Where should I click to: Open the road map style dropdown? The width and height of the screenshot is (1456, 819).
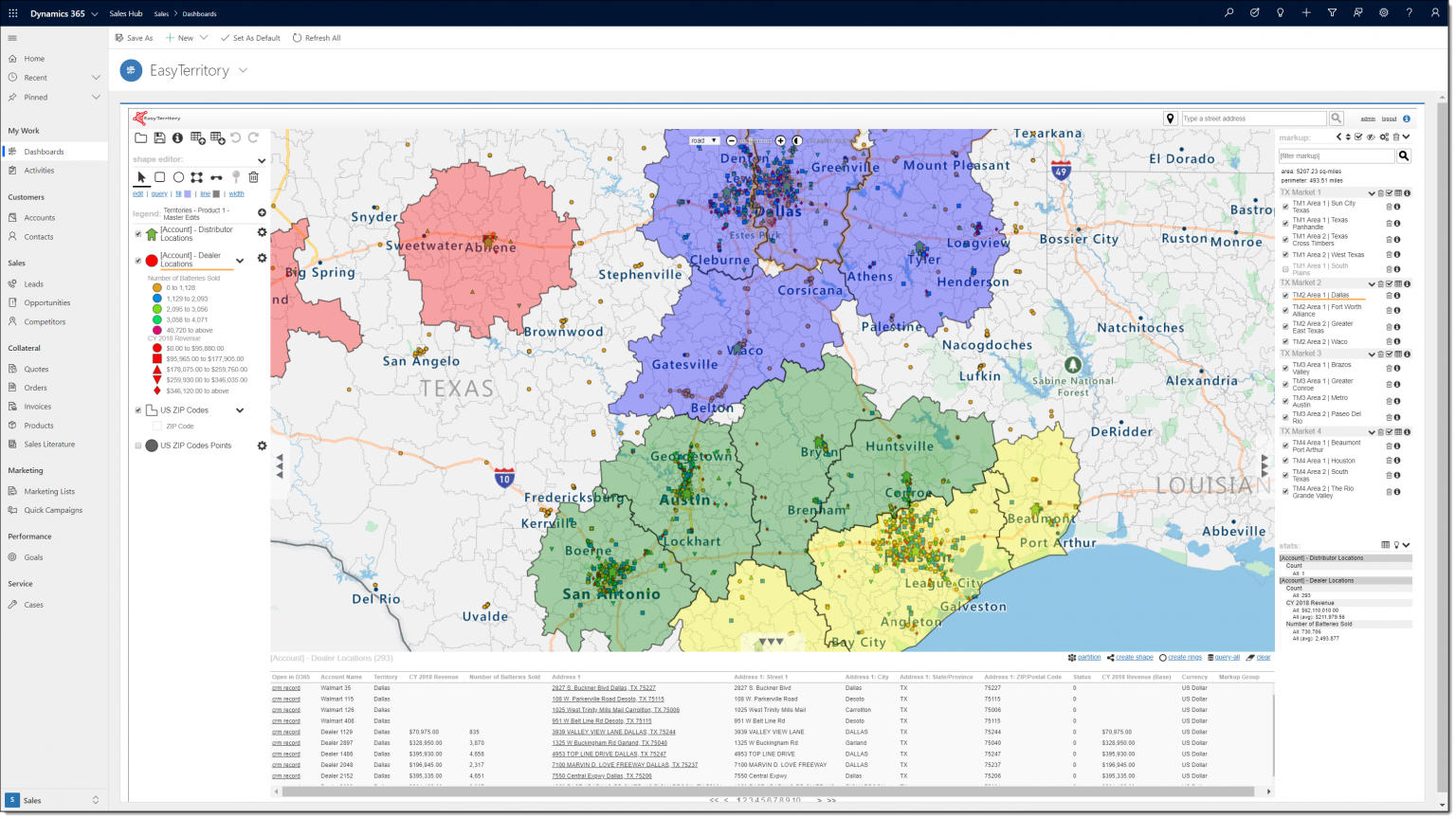[x=703, y=139]
